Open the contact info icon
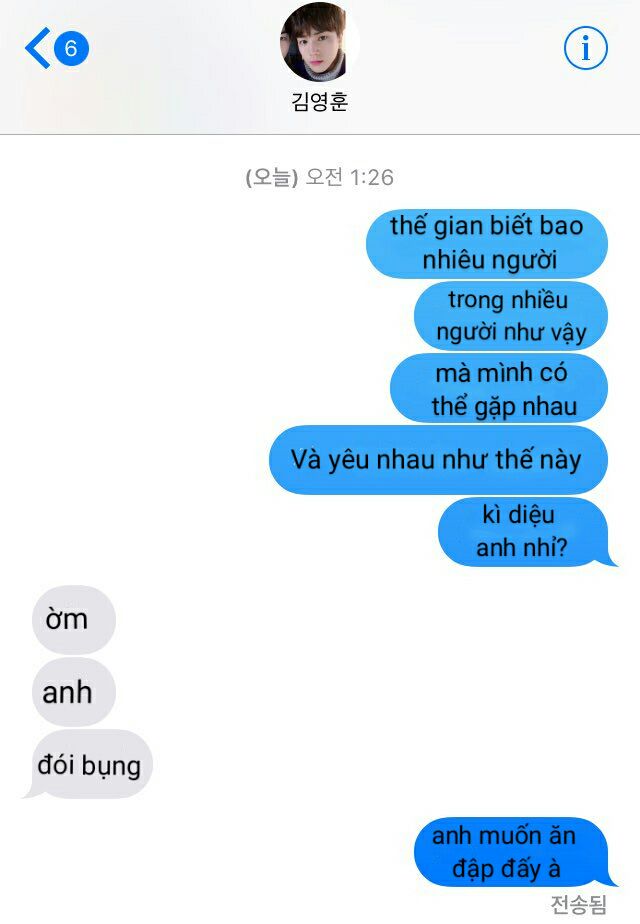 [585, 48]
